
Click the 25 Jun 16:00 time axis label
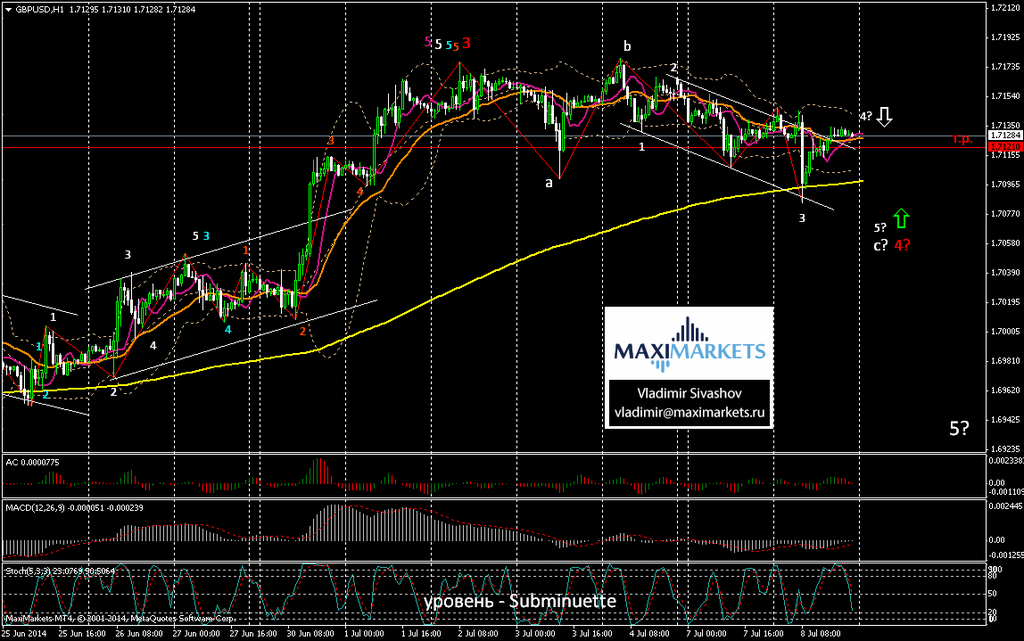pyautogui.click(x=82, y=633)
